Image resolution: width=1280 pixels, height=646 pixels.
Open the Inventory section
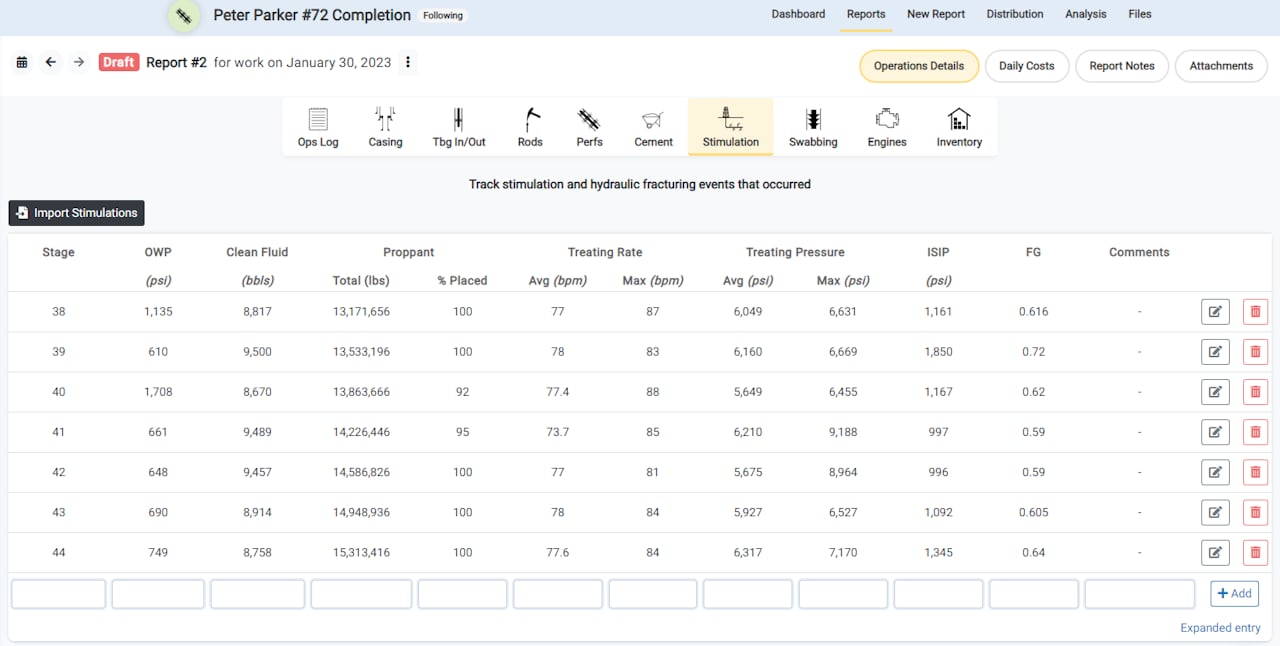pos(959,127)
